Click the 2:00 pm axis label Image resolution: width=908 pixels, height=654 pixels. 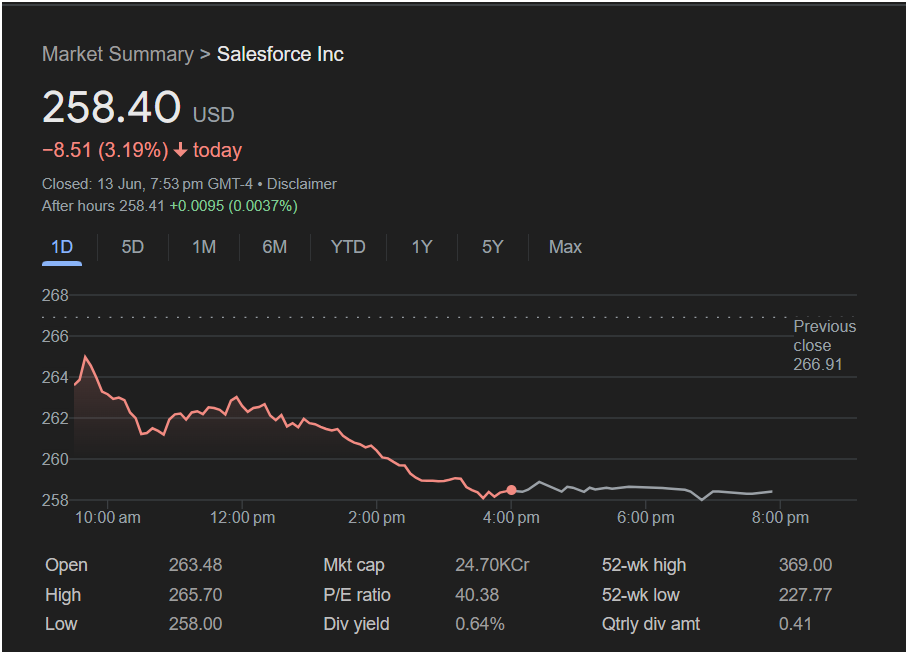click(376, 518)
